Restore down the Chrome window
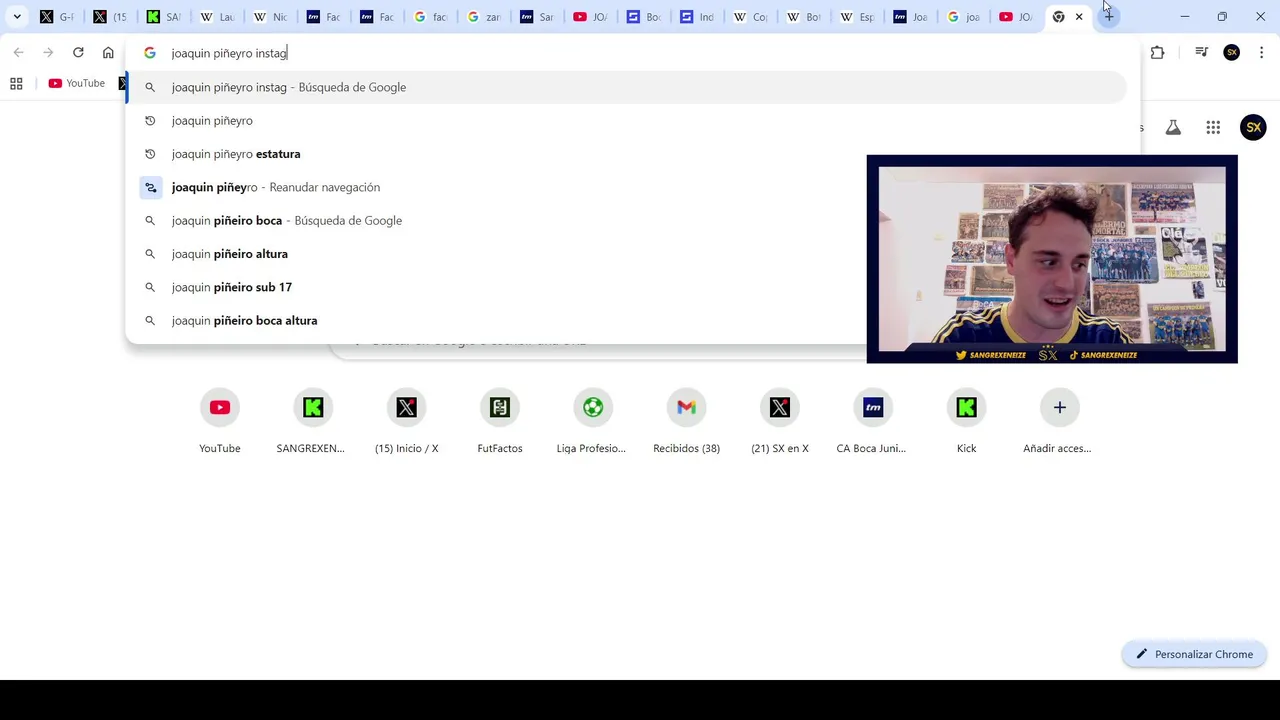Viewport: 1280px width, 720px height. [x=1222, y=17]
